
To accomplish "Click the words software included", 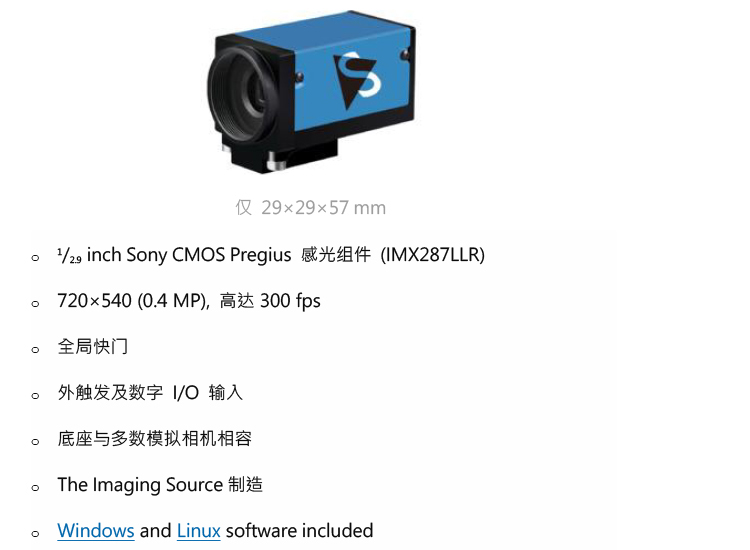I will click(299, 530).
